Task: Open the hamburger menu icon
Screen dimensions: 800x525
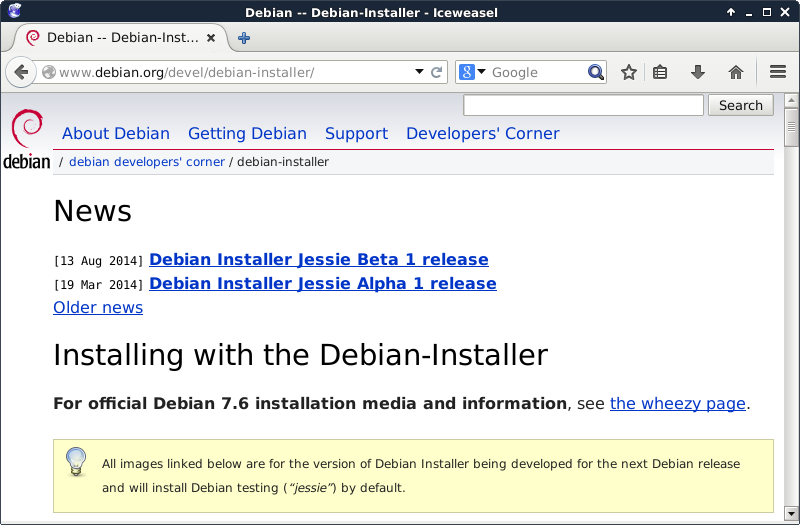Action: click(x=778, y=72)
